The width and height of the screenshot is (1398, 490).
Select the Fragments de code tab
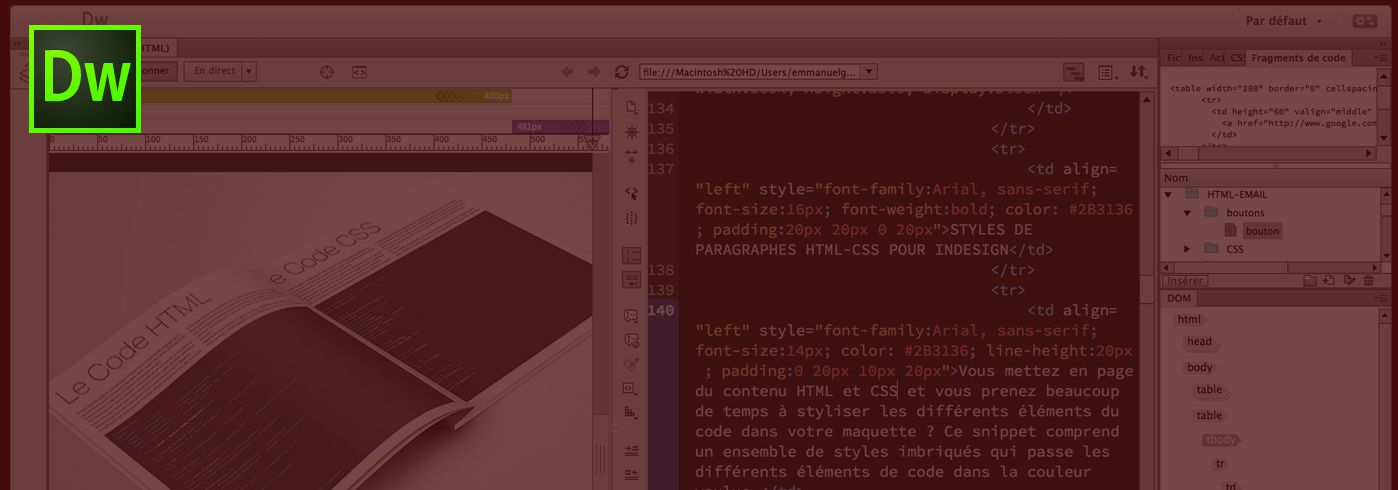point(1298,58)
